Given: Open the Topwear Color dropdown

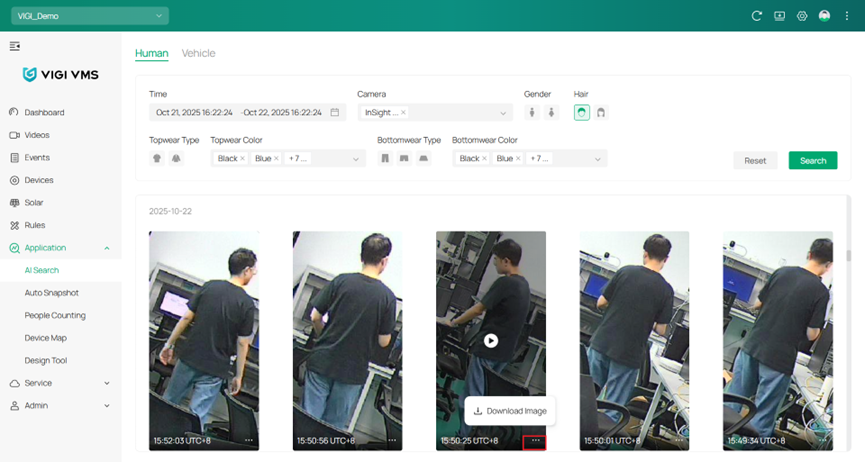Looking at the screenshot, I should click(x=355, y=159).
